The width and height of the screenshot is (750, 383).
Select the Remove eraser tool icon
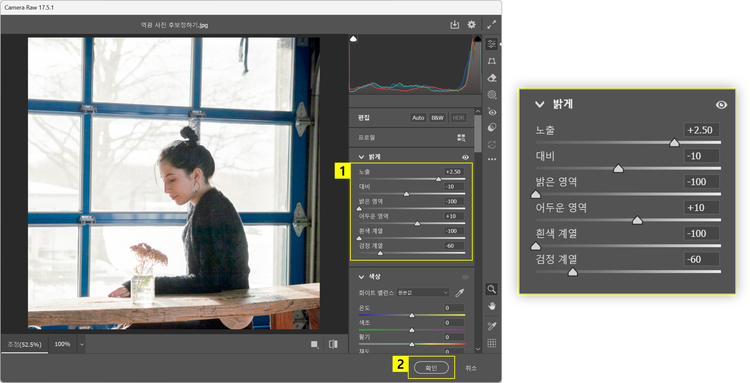[x=491, y=77]
